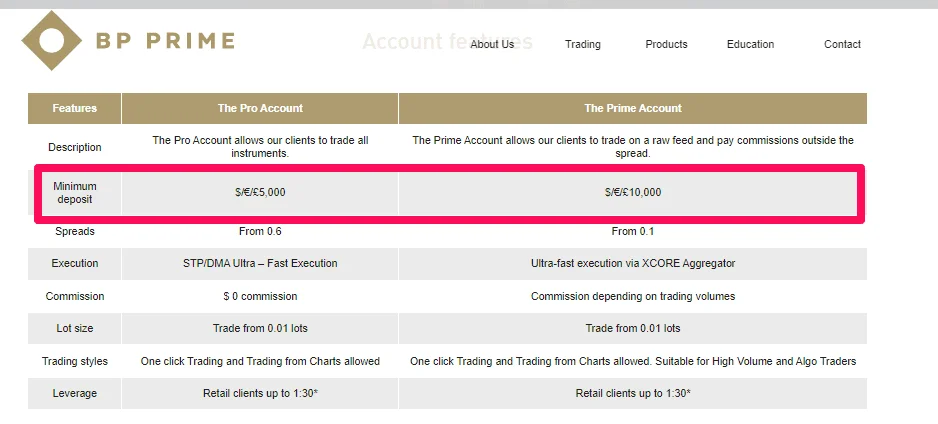Select the $/€/£10,000 deposit value
The image size is (938, 424).
pyautogui.click(x=633, y=193)
